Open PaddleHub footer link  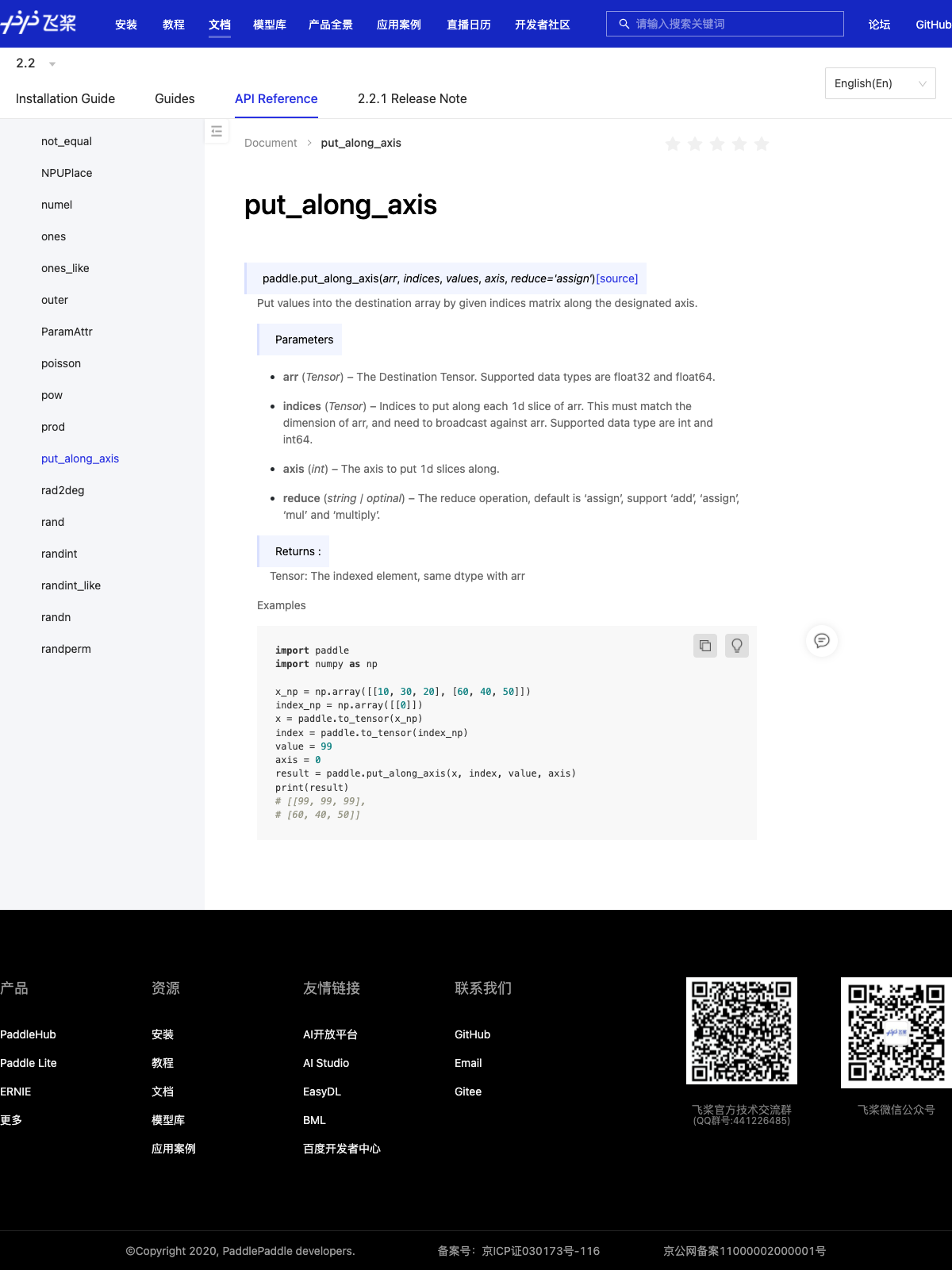pyautogui.click(x=29, y=1034)
